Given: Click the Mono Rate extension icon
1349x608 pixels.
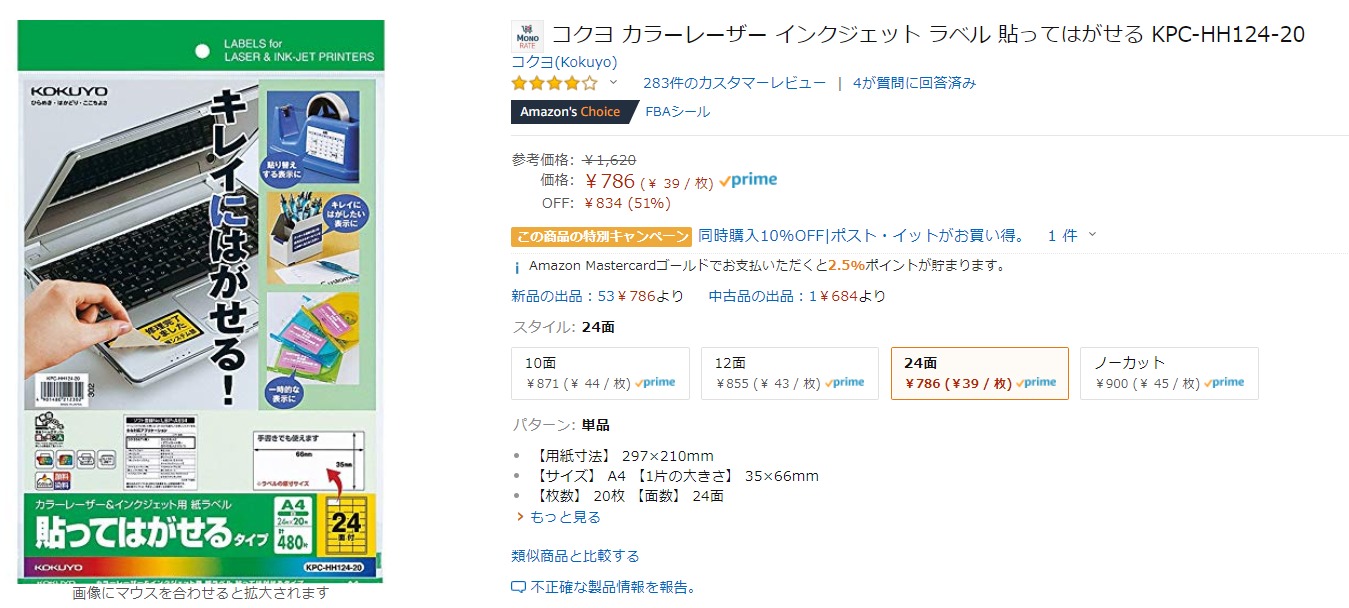Looking at the screenshot, I should pos(527,36).
